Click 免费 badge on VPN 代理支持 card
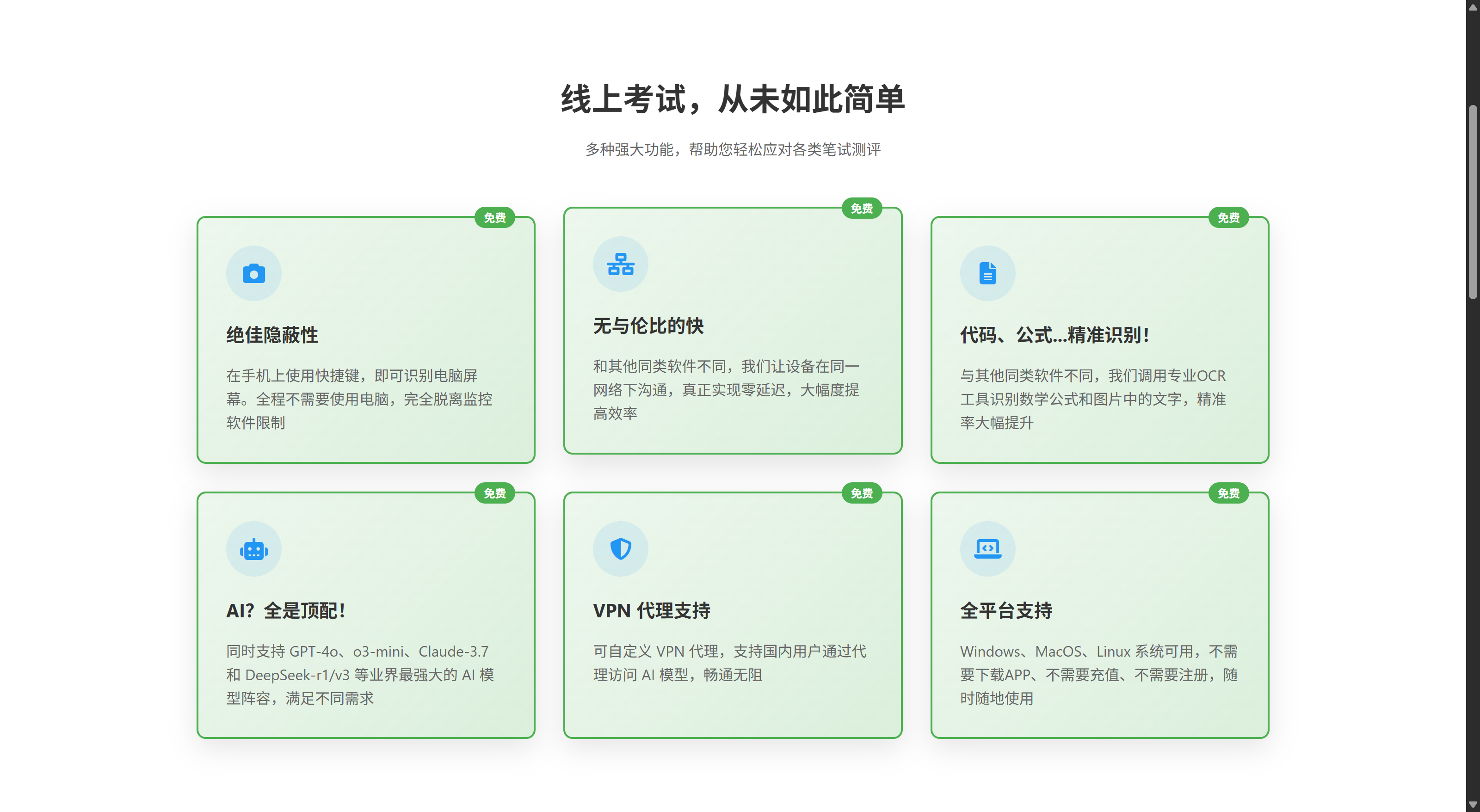The image size is (1480, 812). 861,493
